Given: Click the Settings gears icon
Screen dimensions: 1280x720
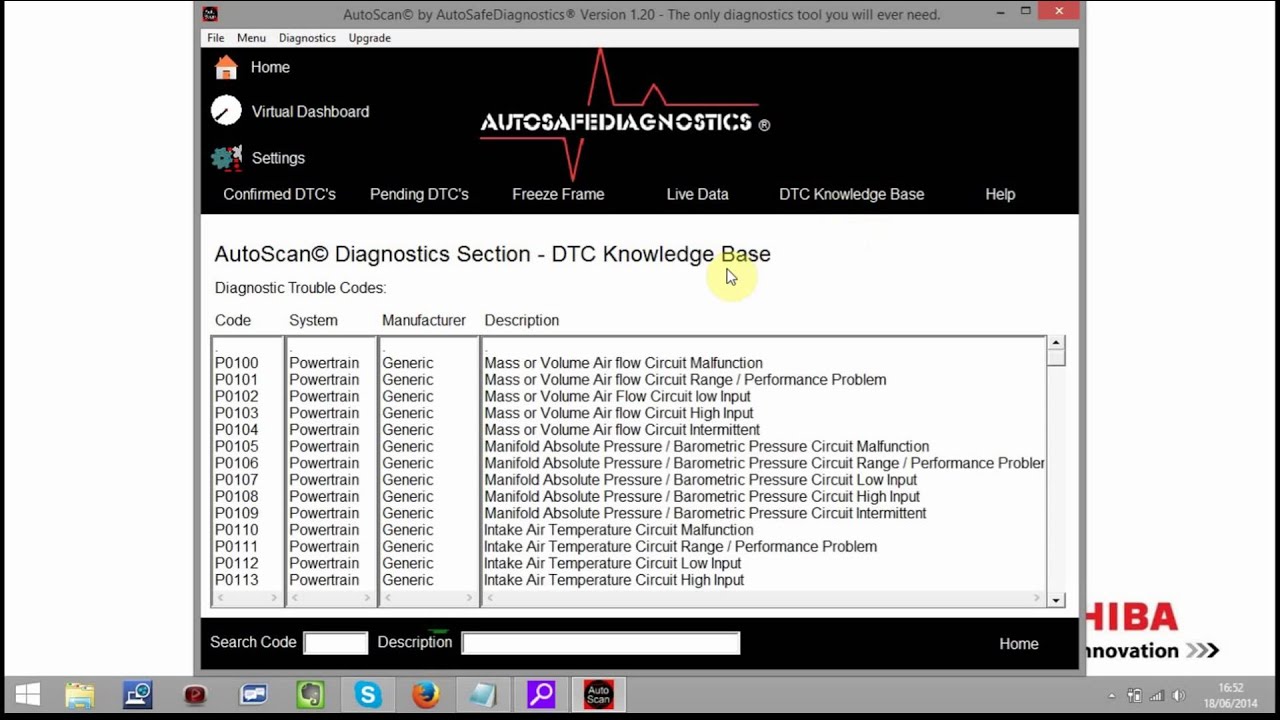Looking at the screenshot, I should click(x=227, y=158).
